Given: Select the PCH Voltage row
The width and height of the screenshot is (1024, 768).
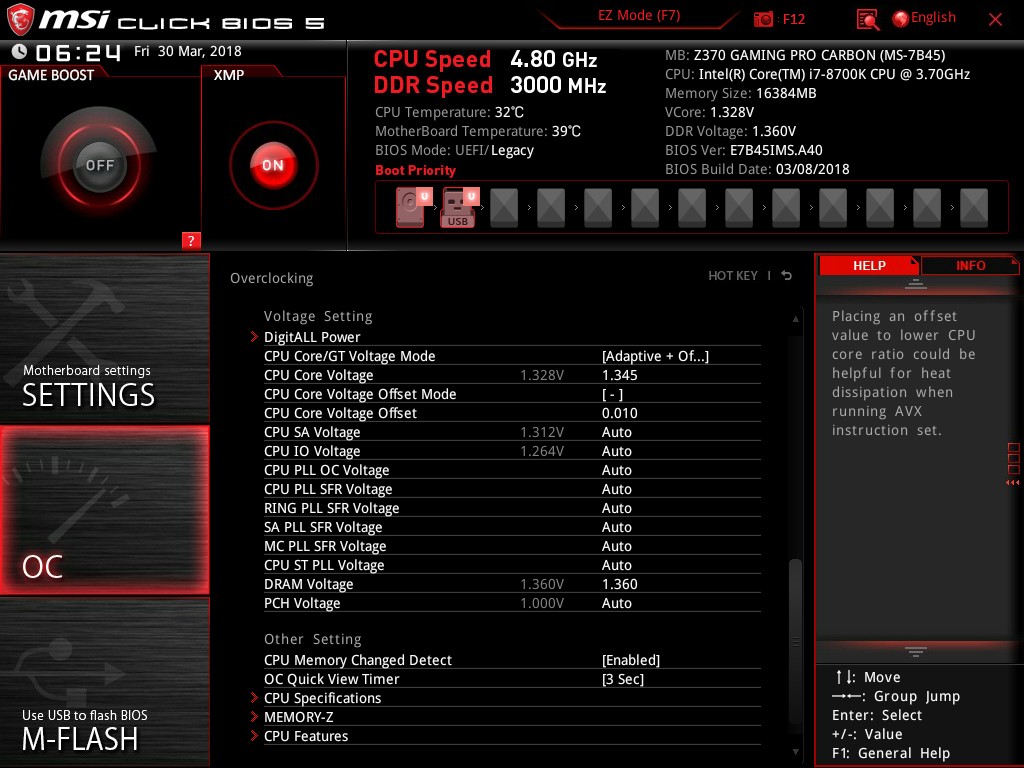Looking at the screenshot, I should [512, 603].
